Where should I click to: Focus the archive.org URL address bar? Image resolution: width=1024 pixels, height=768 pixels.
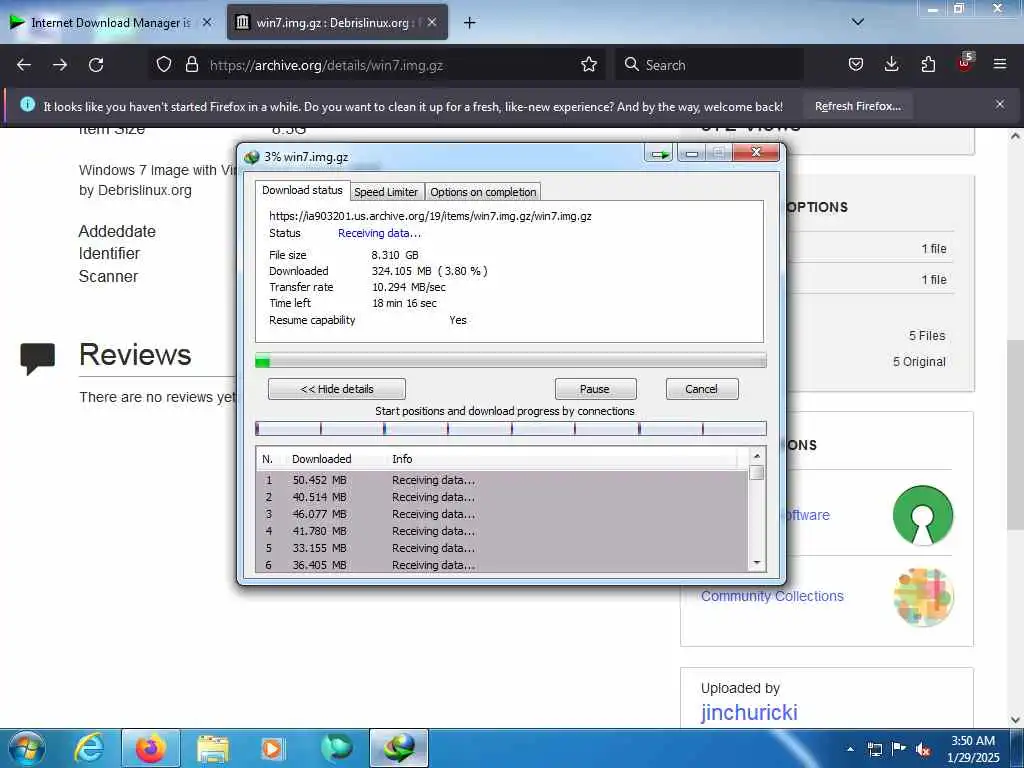pos(392,65)
